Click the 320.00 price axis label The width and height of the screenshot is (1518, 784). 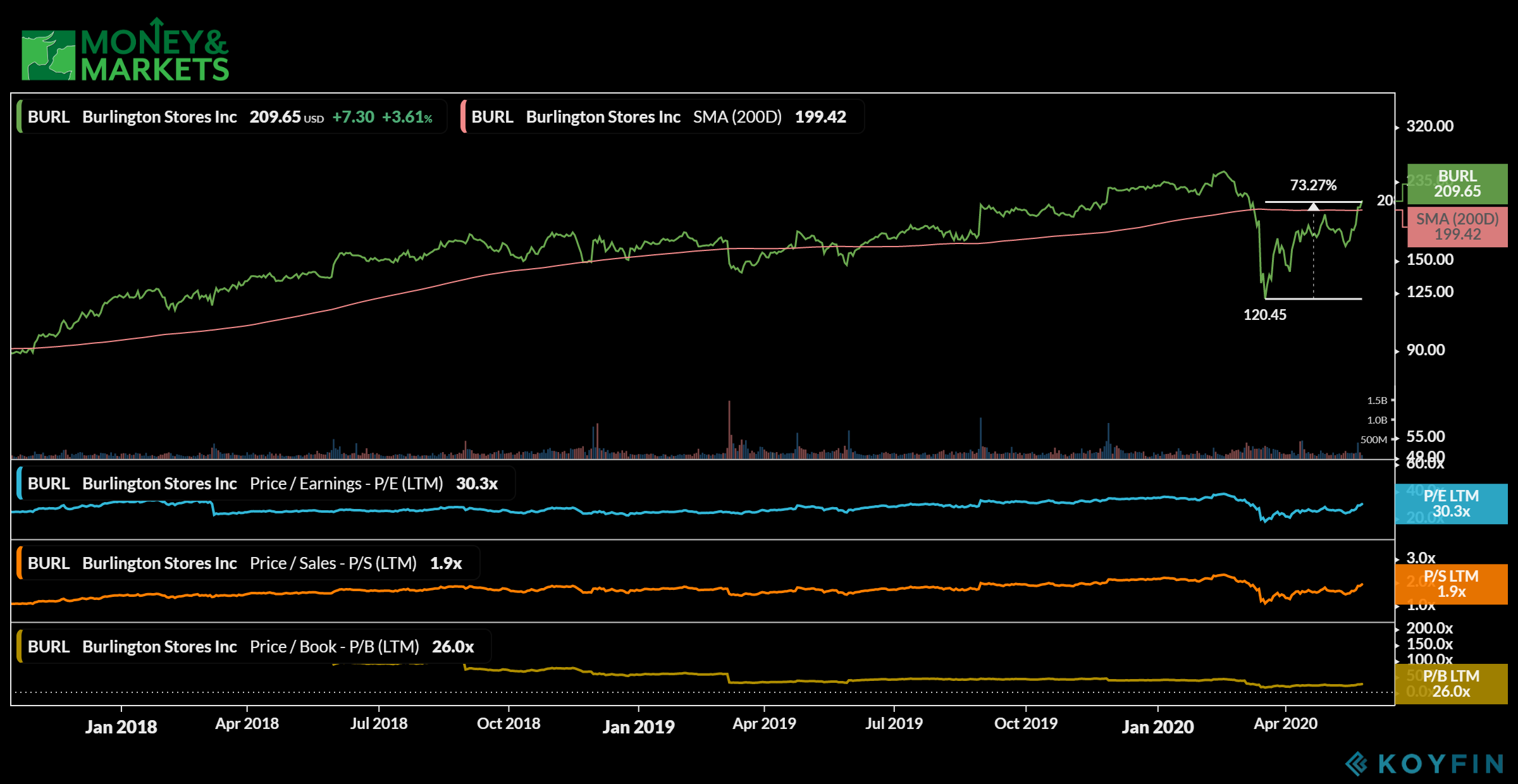[1429, 126]
